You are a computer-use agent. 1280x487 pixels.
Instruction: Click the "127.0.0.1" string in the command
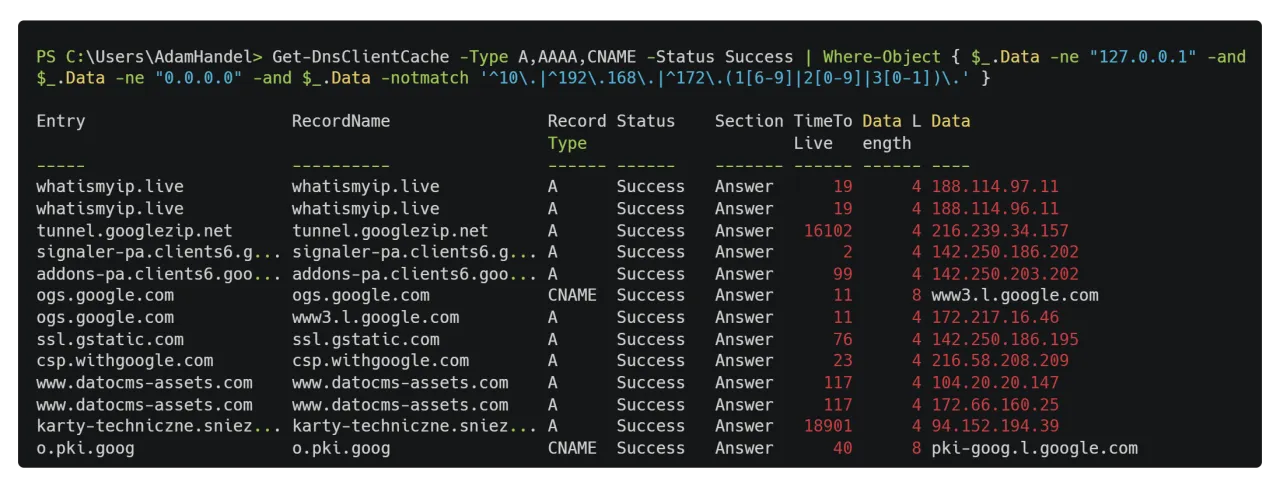tap(1148, 57)
